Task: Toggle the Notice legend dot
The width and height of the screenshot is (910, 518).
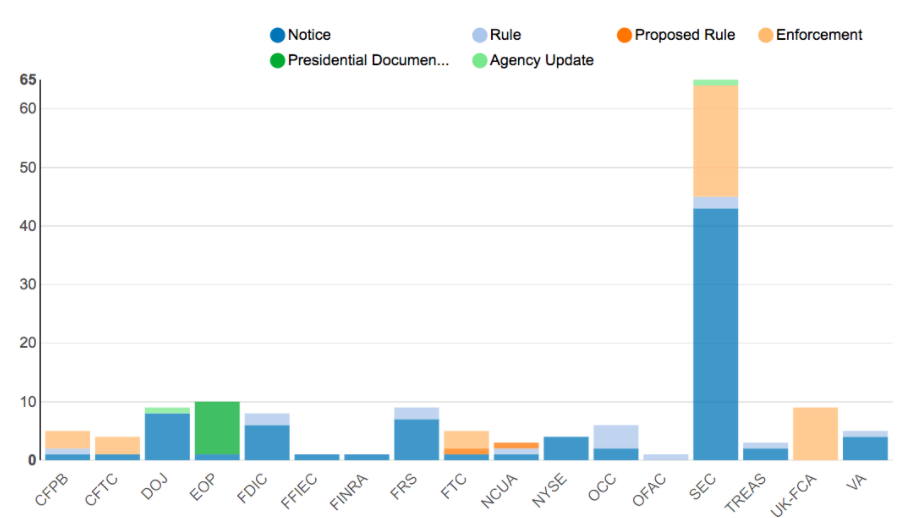Action: [x=277, y=35]
